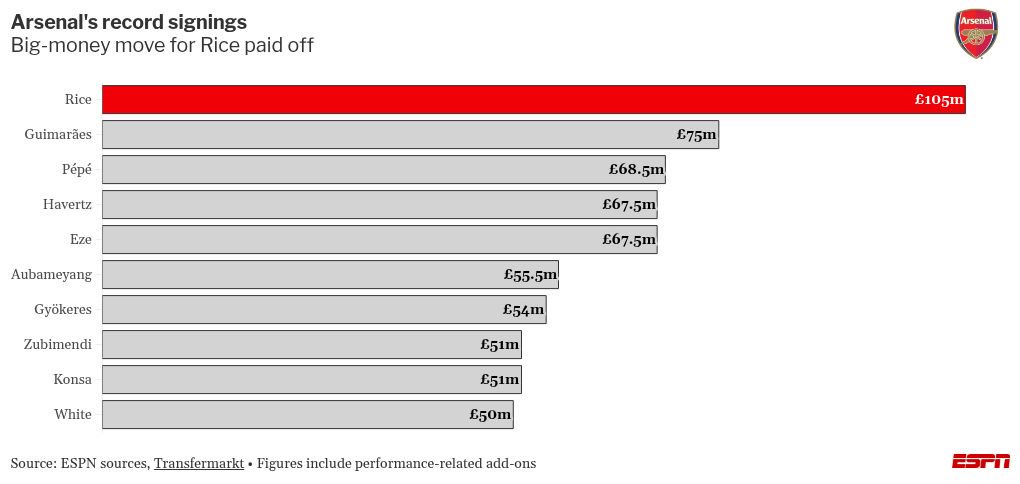Image resolution: width=1020 pixels, height=484 pixels.
Task: Select the Eze £67.5m bar
Action: [380, 239]
